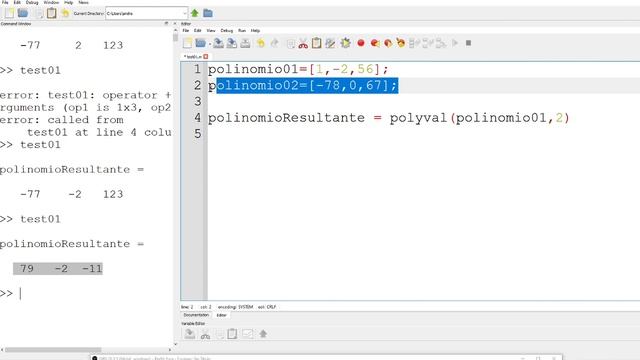Switch to Documentation tab
Image resolution: width=640 pixels, height=360 pixels.
[x=196, y=315]
